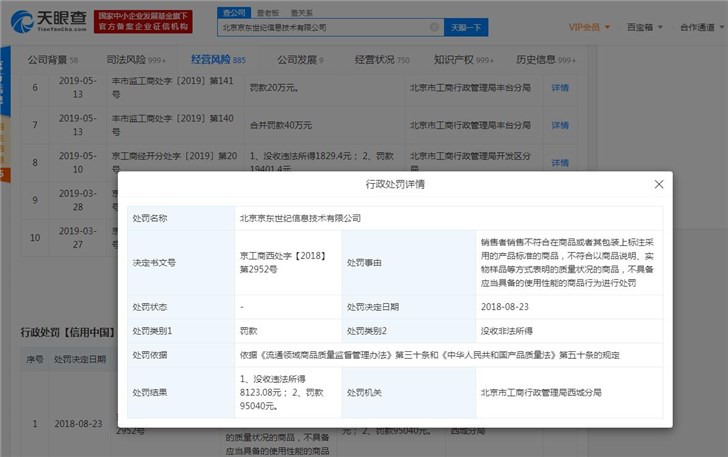Click the 国家中小企业发展基金 red banner

tap(143, 22)
